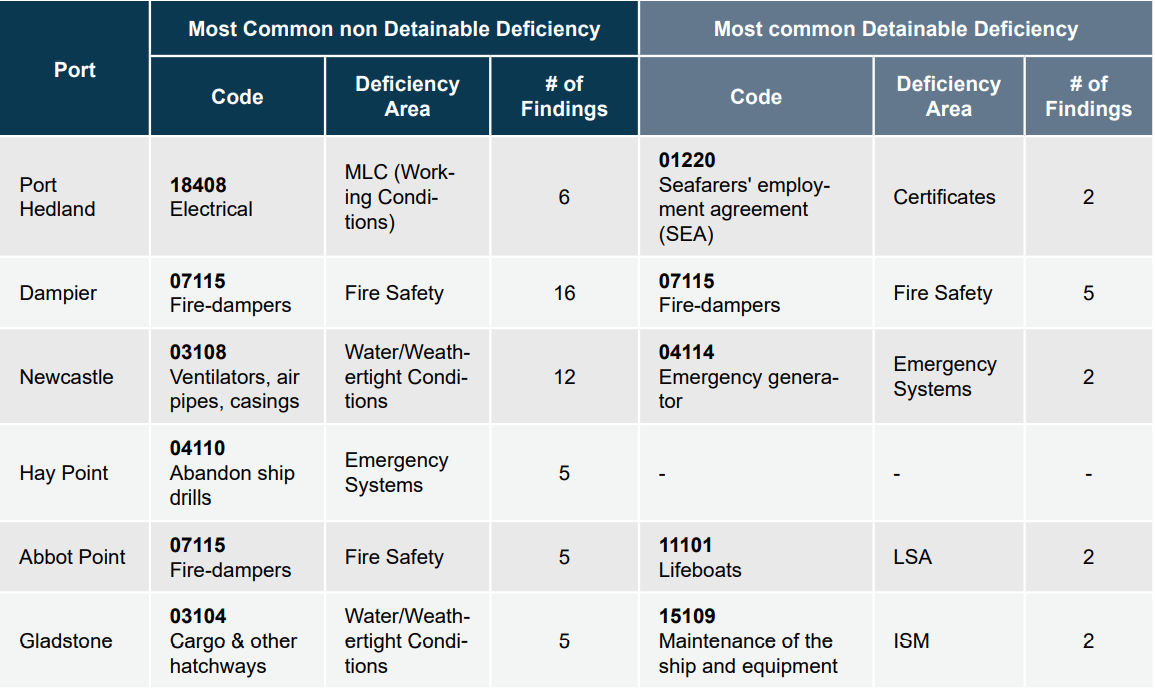
Task: Click code 18408 Electrical cell
Action: click(237, 197)
